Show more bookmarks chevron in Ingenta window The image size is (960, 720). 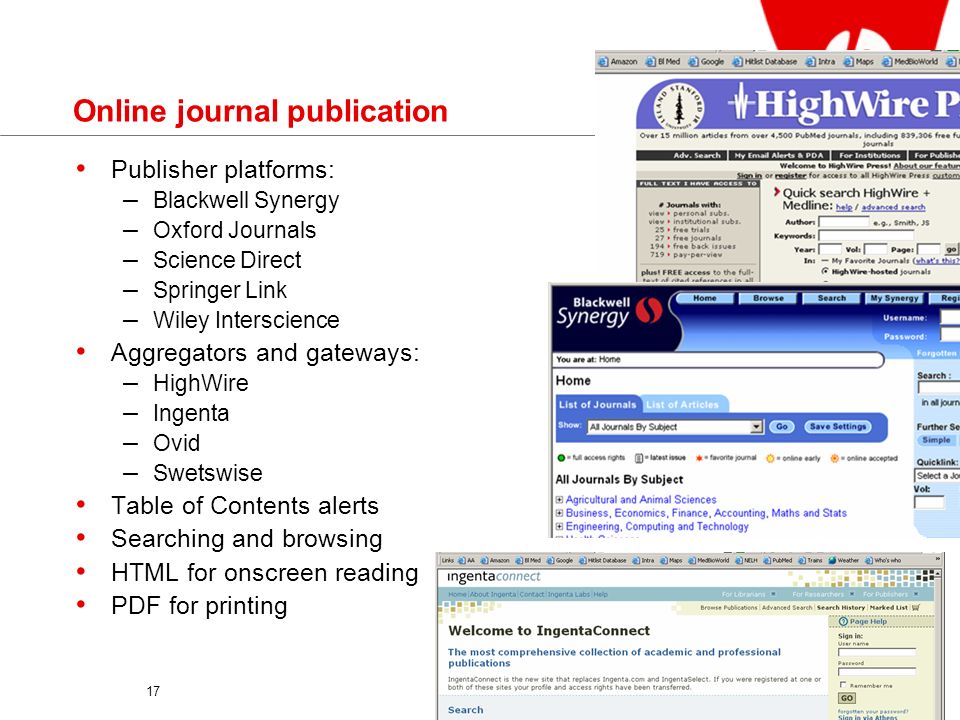tap(937, 560)
